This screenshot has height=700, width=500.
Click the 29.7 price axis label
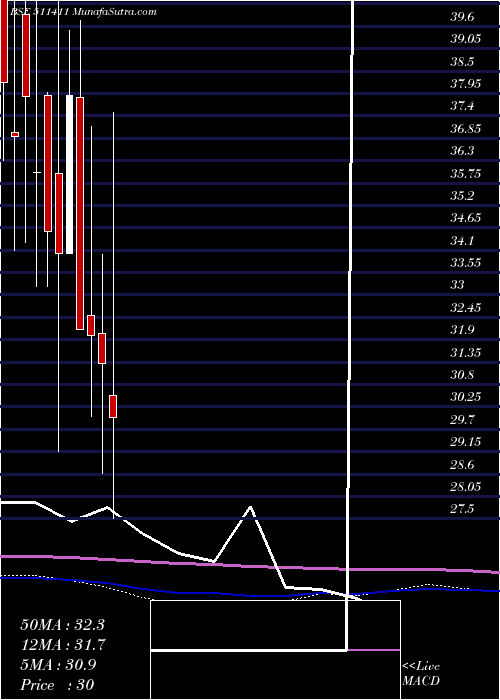point(462,420)
